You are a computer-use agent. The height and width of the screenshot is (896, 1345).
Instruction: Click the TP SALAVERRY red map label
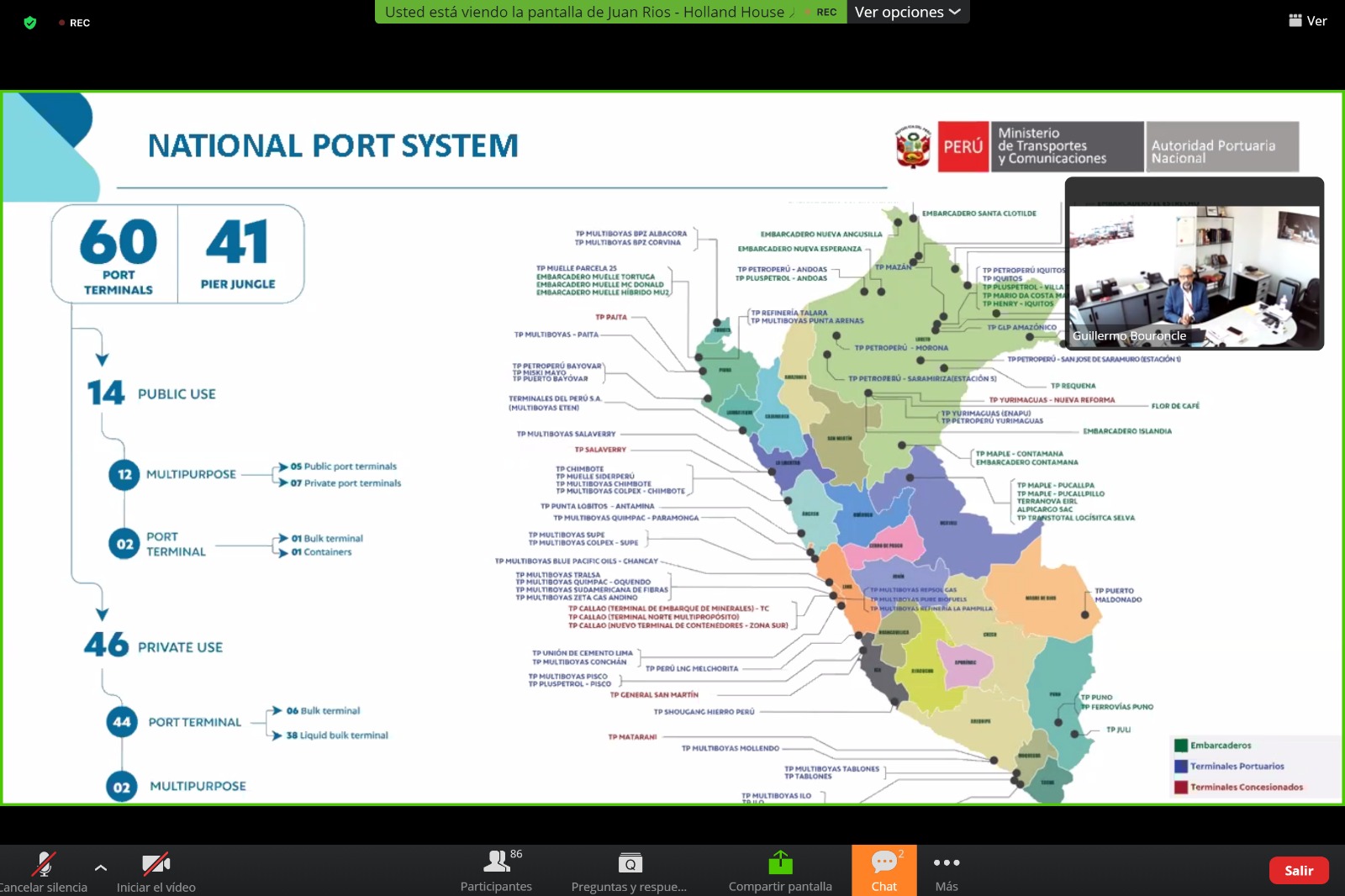(x=600, y=450)
